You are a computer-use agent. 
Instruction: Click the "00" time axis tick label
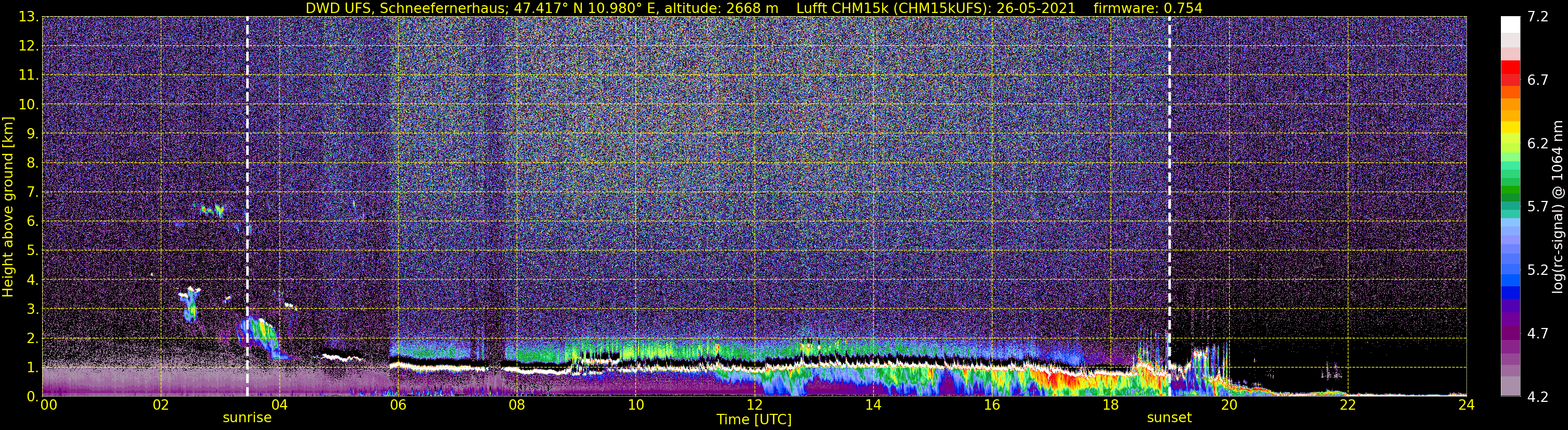[x=49, y=405]
